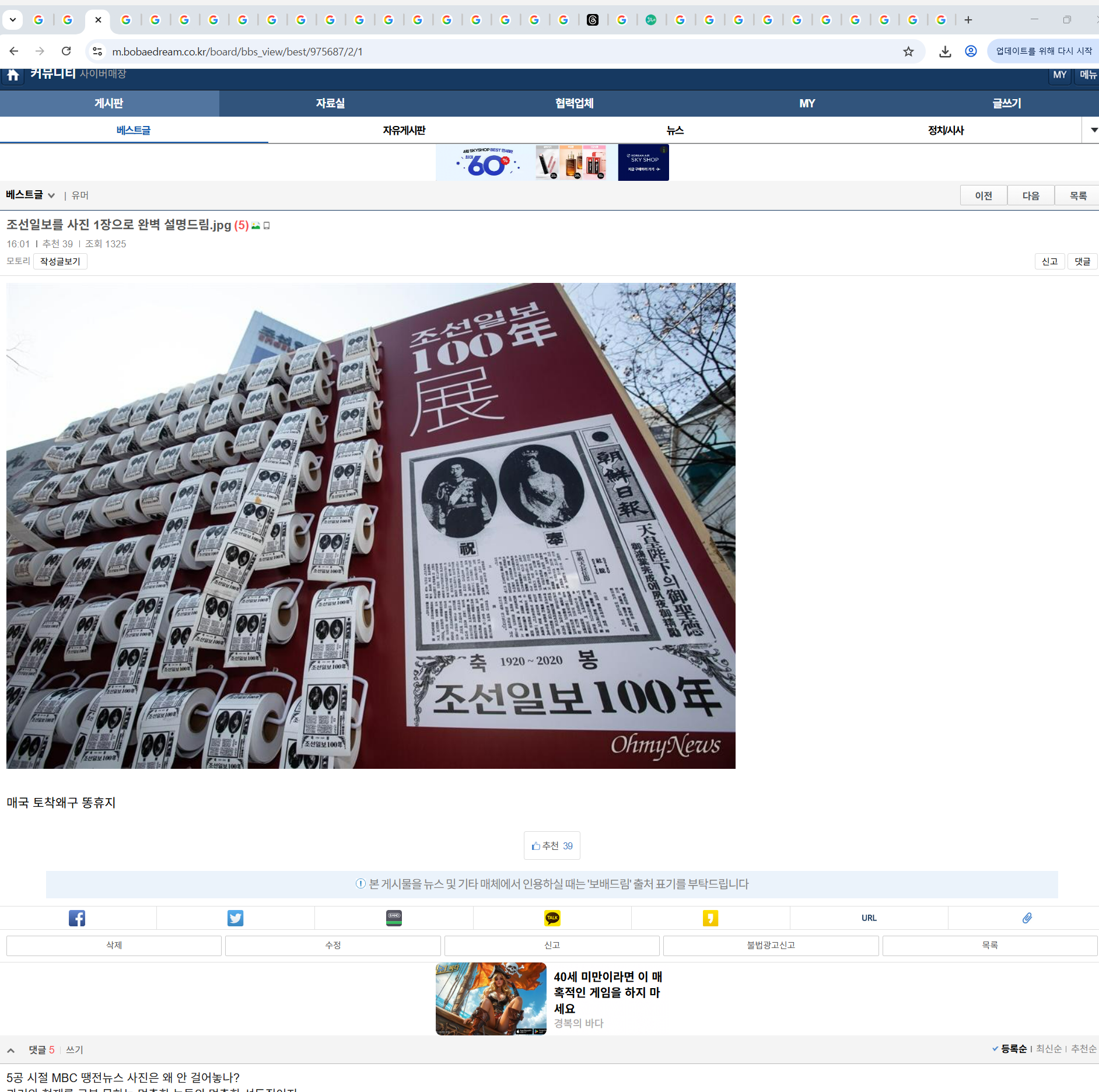
Task: View site information icon in address bar
Action: pos(97,52)
